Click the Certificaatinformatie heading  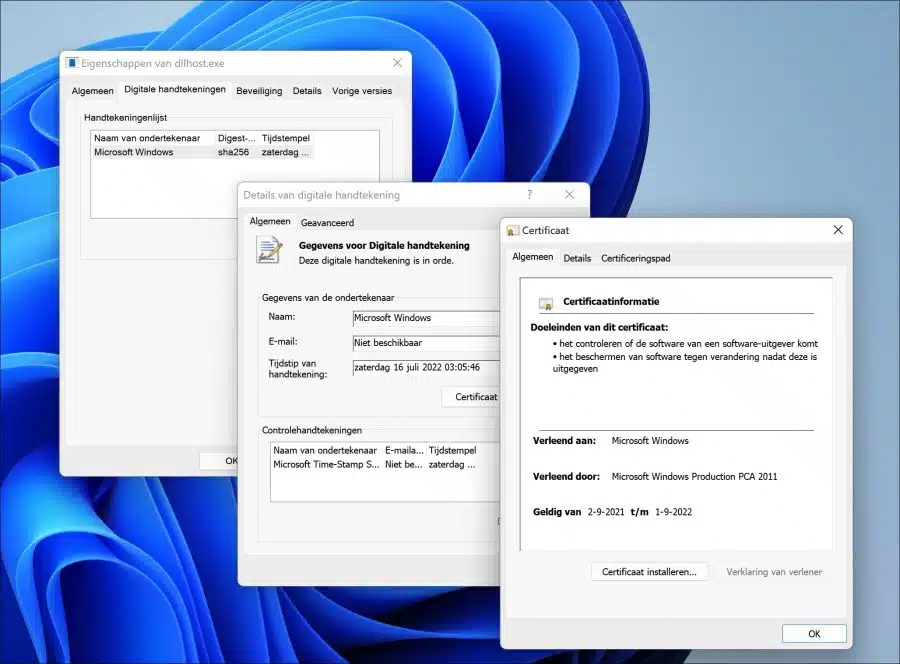pyautogui.click(x=611, y=301)
